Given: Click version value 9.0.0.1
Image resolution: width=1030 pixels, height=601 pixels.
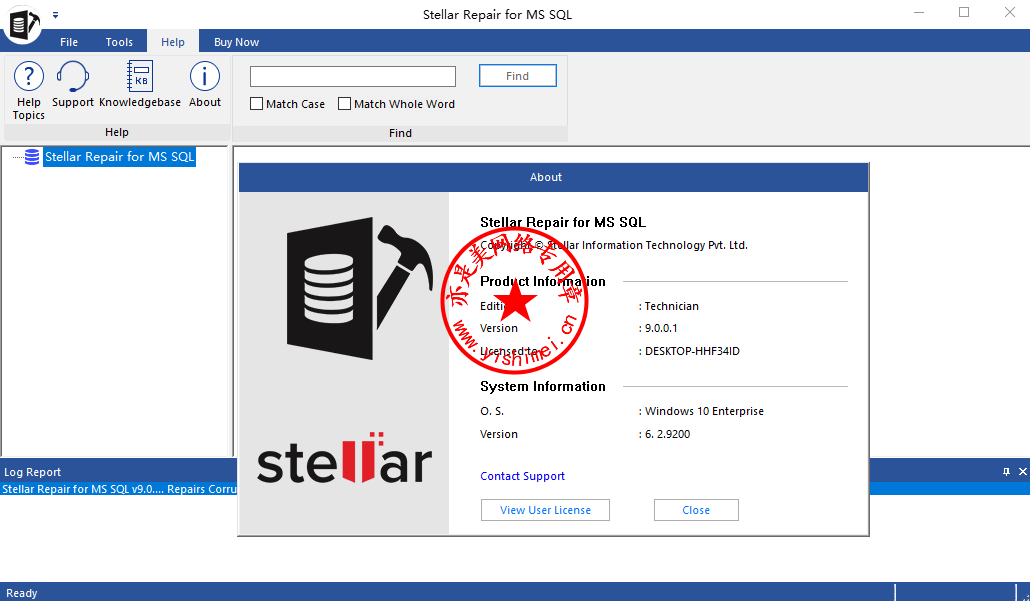Looking at the screenshot, I should pos(661,328).
